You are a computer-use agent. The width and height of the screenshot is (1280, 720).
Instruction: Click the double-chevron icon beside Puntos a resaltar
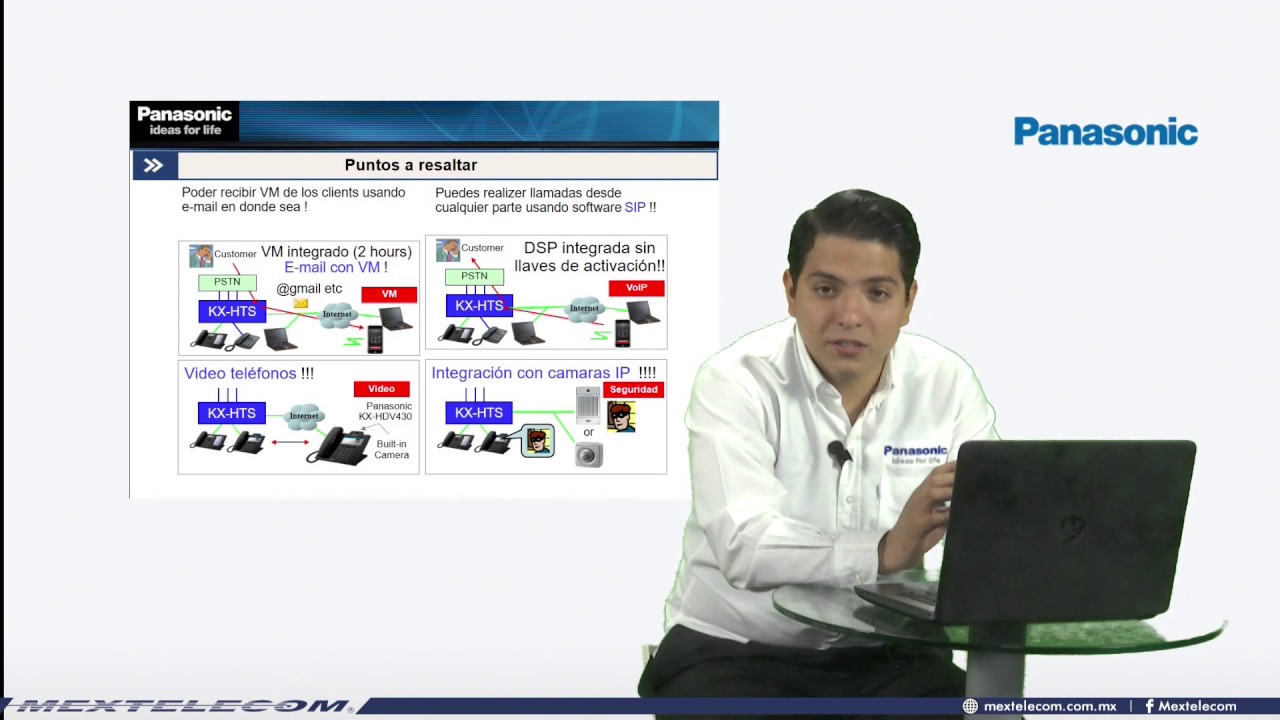[x=154, y=165]
